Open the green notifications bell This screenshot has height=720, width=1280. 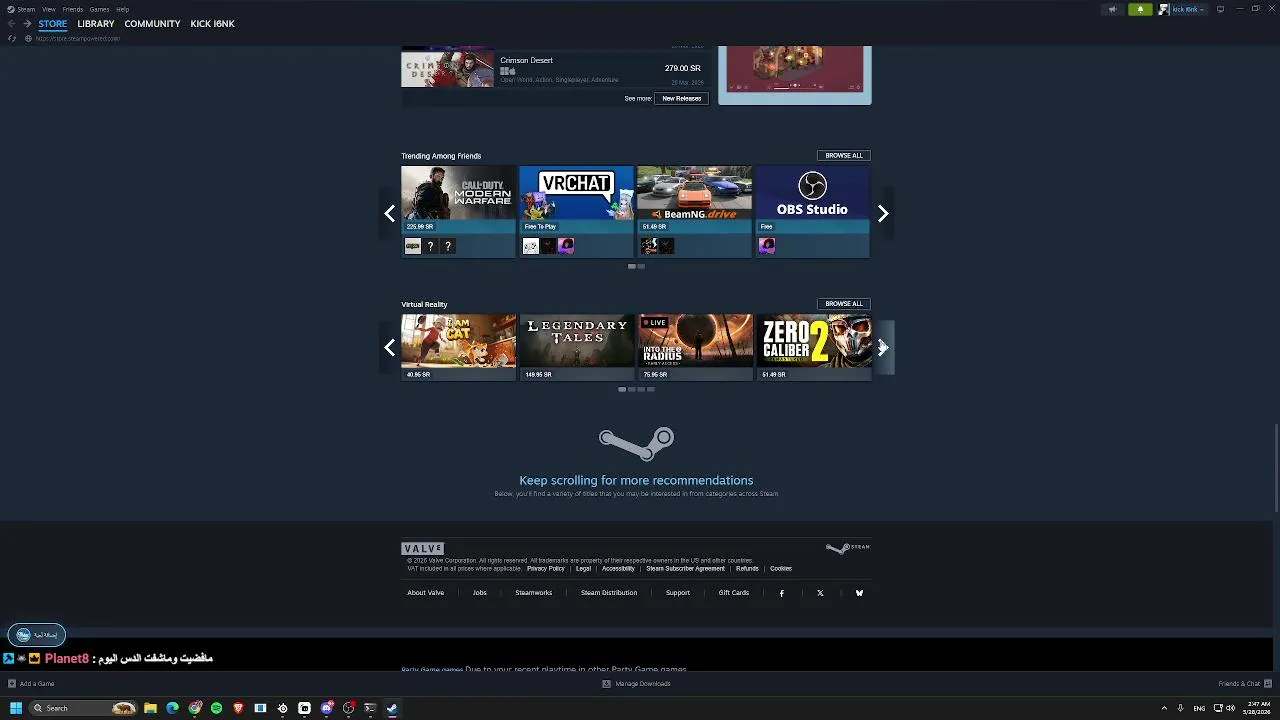pos(1140,9)
